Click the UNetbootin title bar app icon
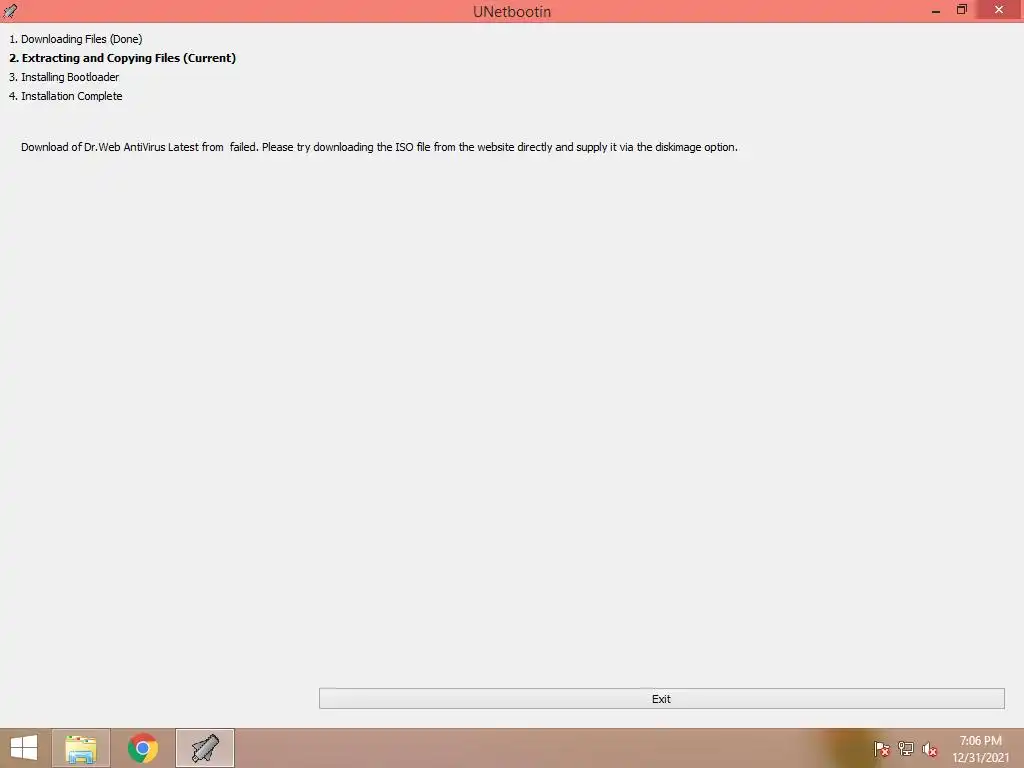The height and width of the screenshot is (768, 1024). [x=10, y=10]
